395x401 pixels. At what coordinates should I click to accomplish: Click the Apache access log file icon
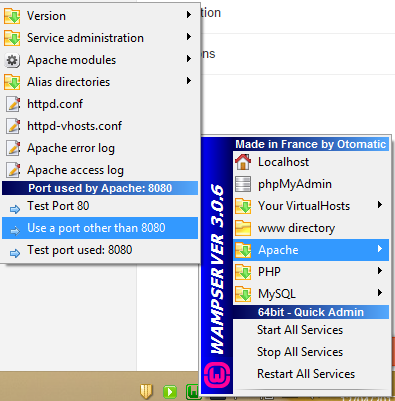point(13,170)
